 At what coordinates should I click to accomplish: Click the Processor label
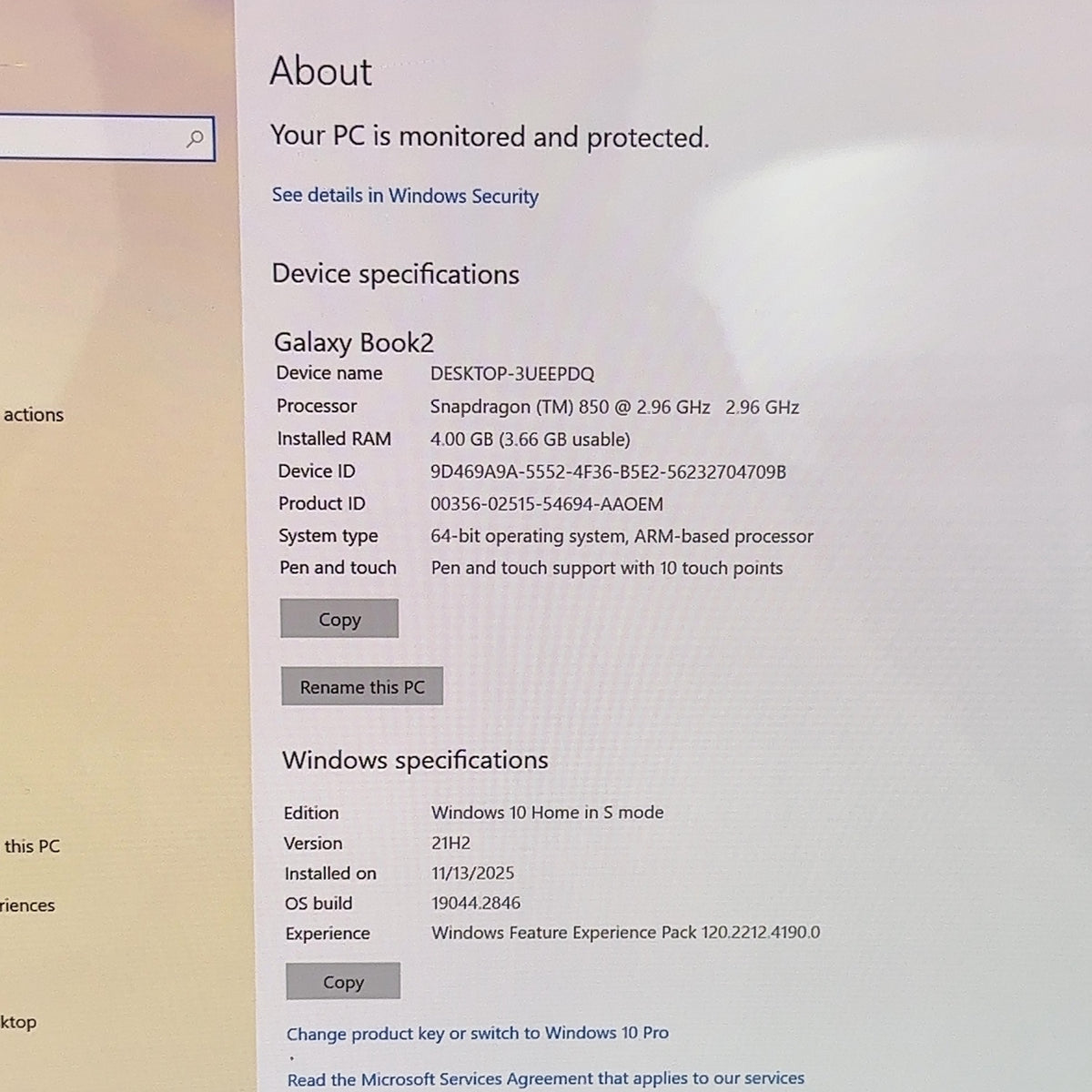317,406
